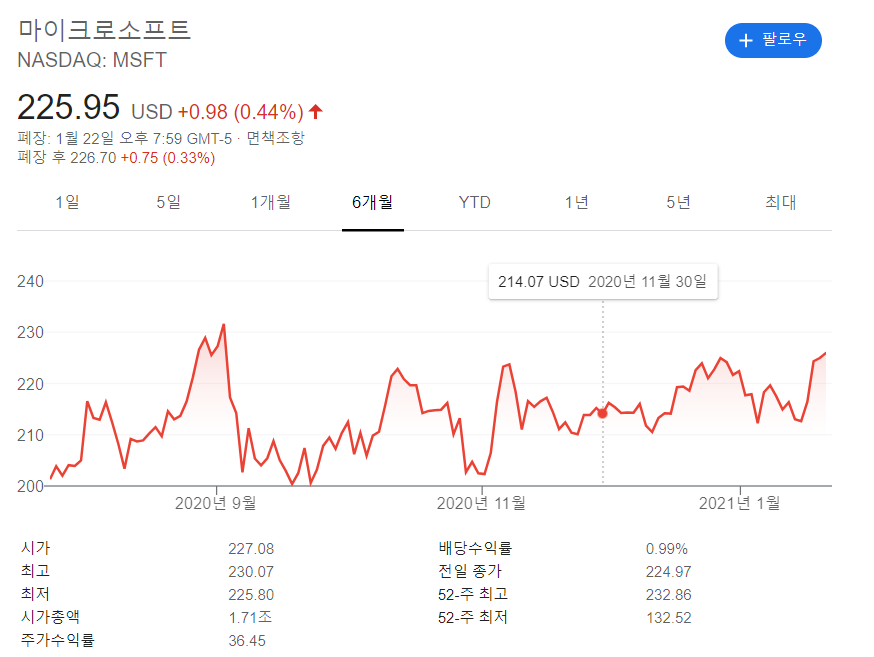Click the 팔로우 follow button
874x657 pixels.
(773, 40)
